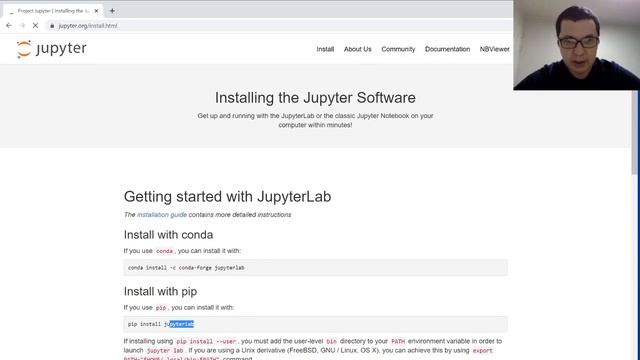Click the highlighted jupyterlab pip command
The height and width of the screenshot is (360, 640).
pyautogui.click(x=181, y=324)
